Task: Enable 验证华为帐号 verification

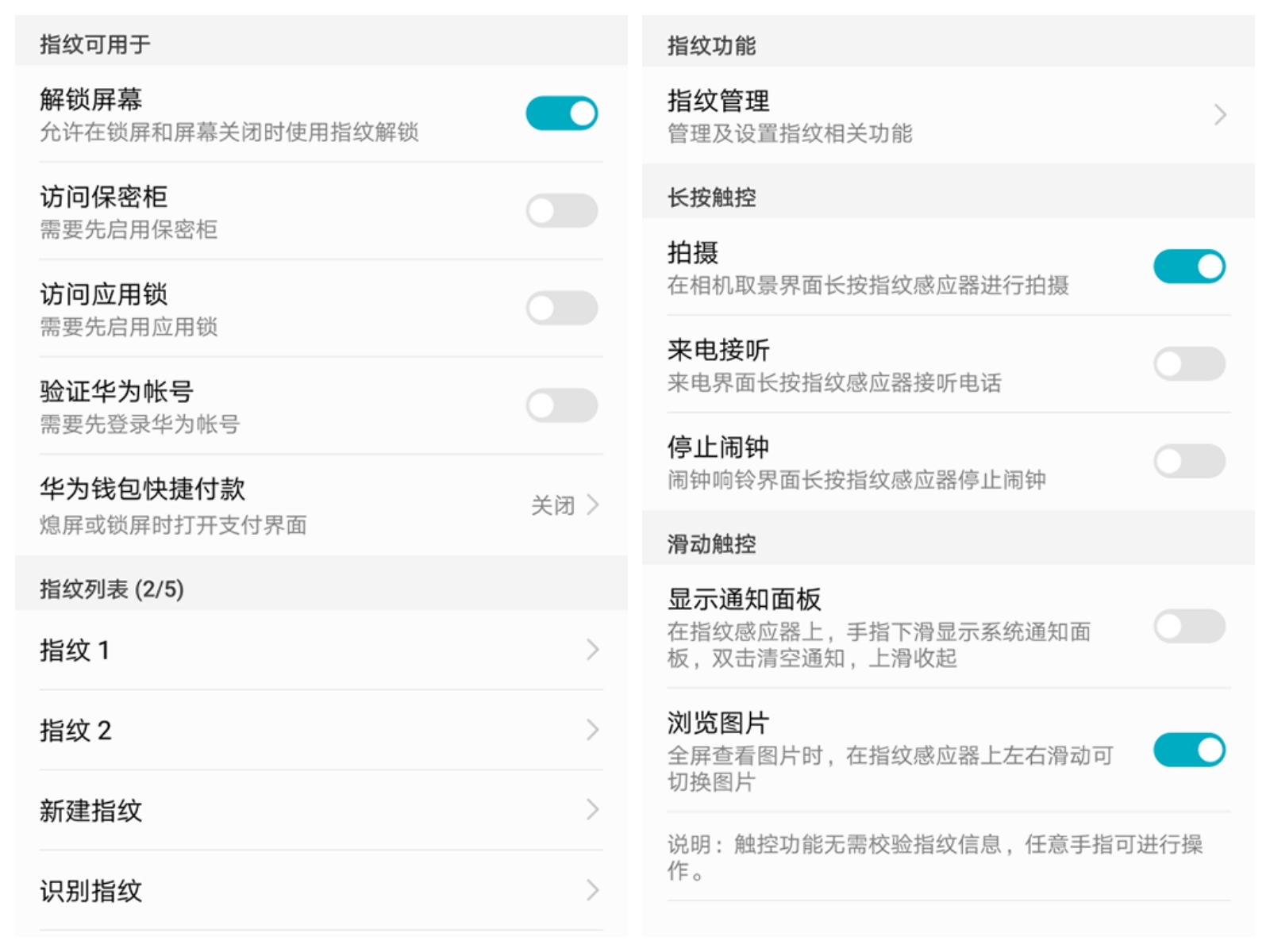Action: (x=561, y=405)
